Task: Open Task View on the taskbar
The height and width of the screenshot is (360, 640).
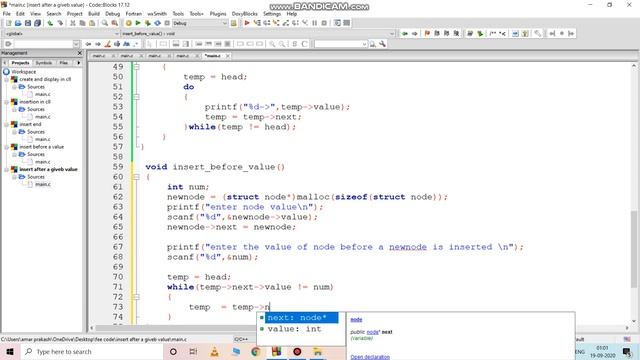Action: click(x=193, y=351)
